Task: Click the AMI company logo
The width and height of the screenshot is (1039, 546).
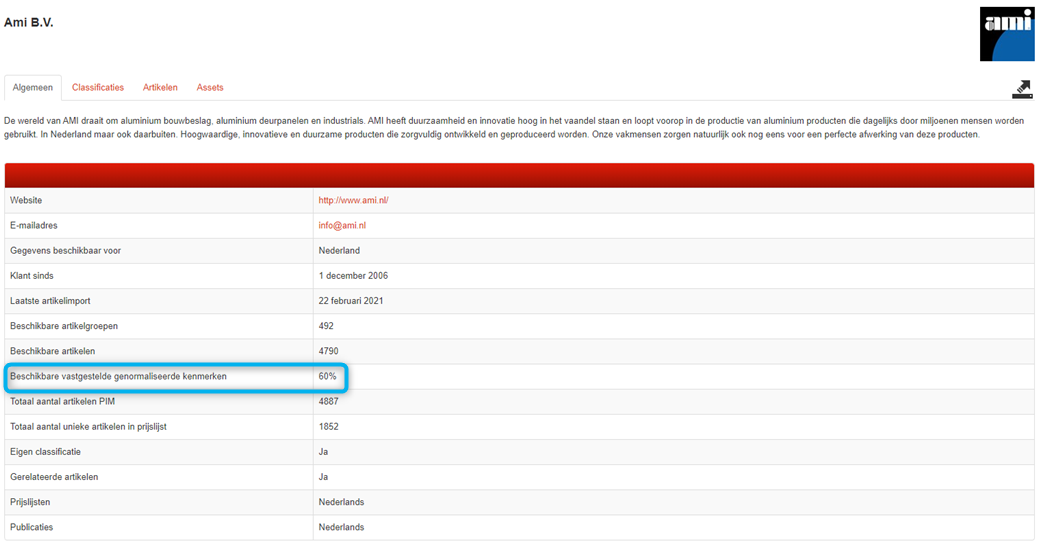Action: [1007, 34]
